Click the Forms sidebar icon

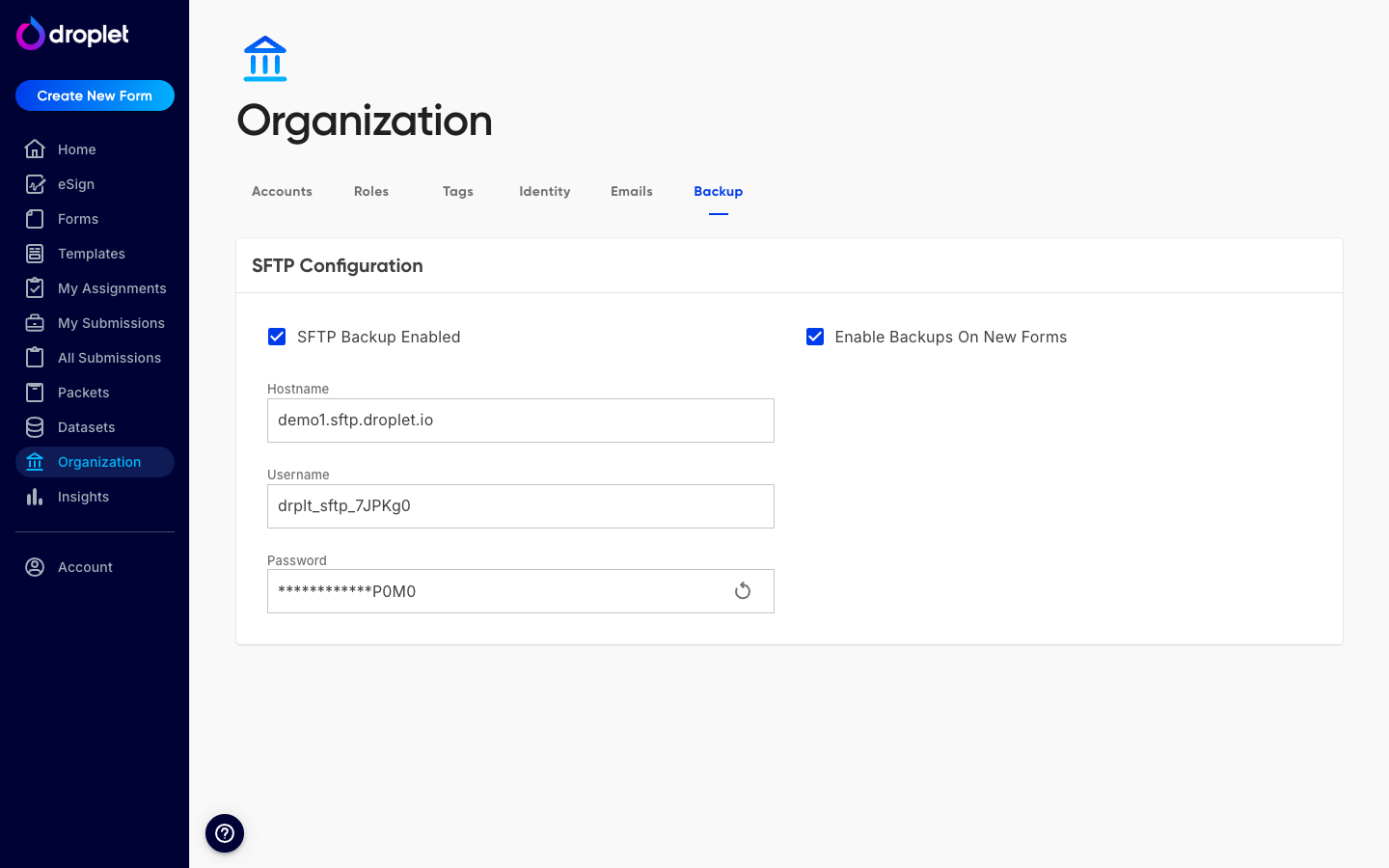point(35,218)
